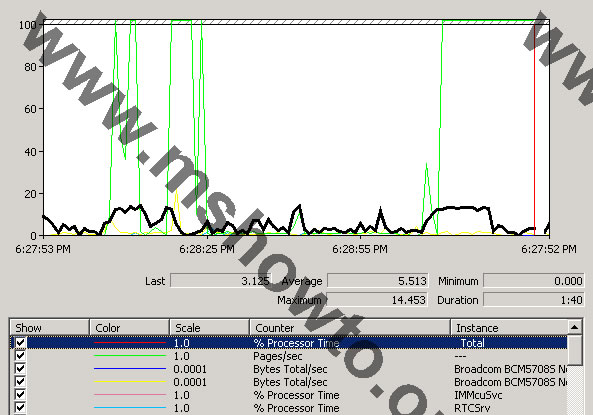Click the counter list scrollbar thumb
593x415 pixels.
click(574, 351)
